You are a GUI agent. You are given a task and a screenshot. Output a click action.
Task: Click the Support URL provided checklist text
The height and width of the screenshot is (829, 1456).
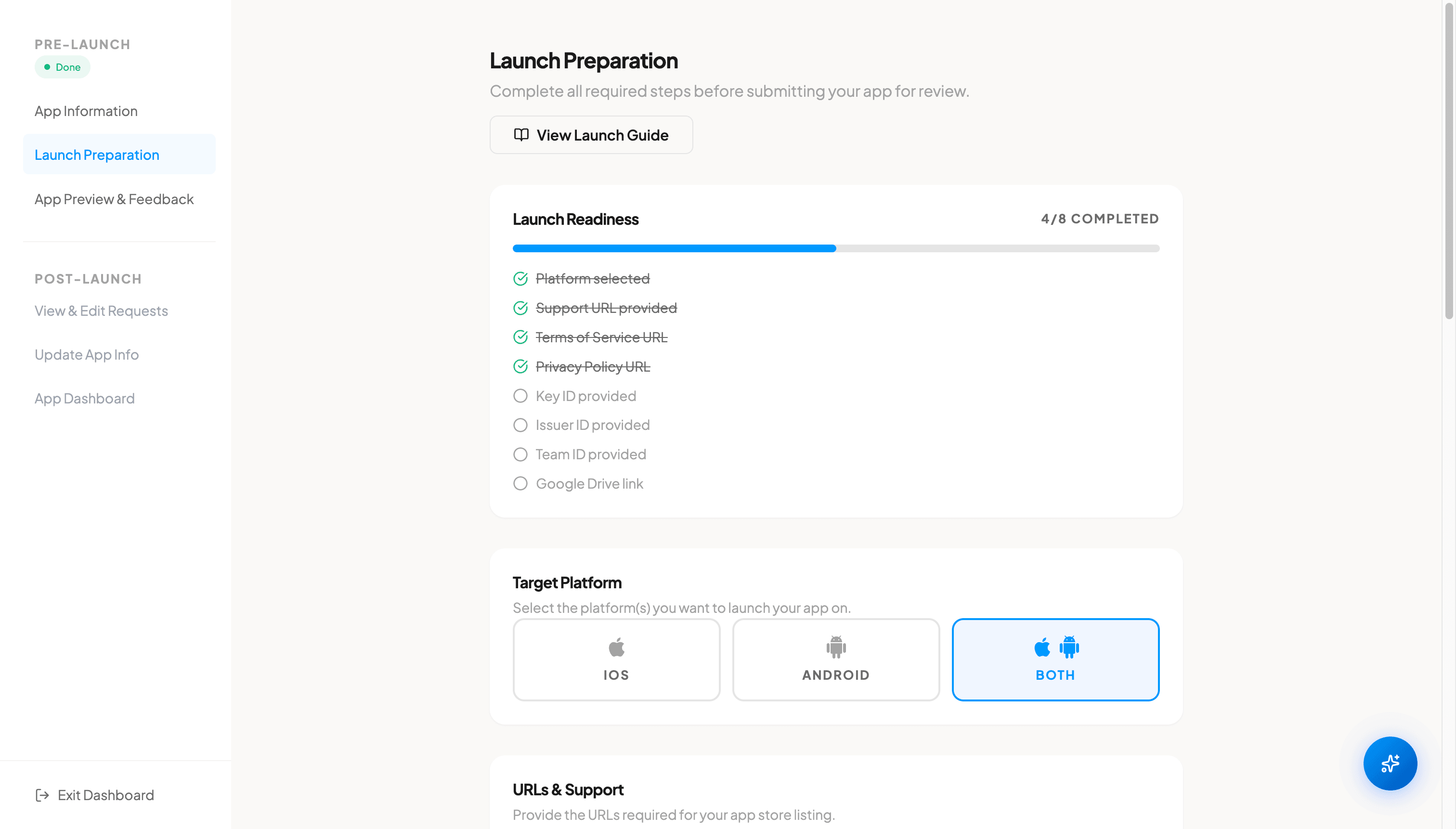(606, 308)
